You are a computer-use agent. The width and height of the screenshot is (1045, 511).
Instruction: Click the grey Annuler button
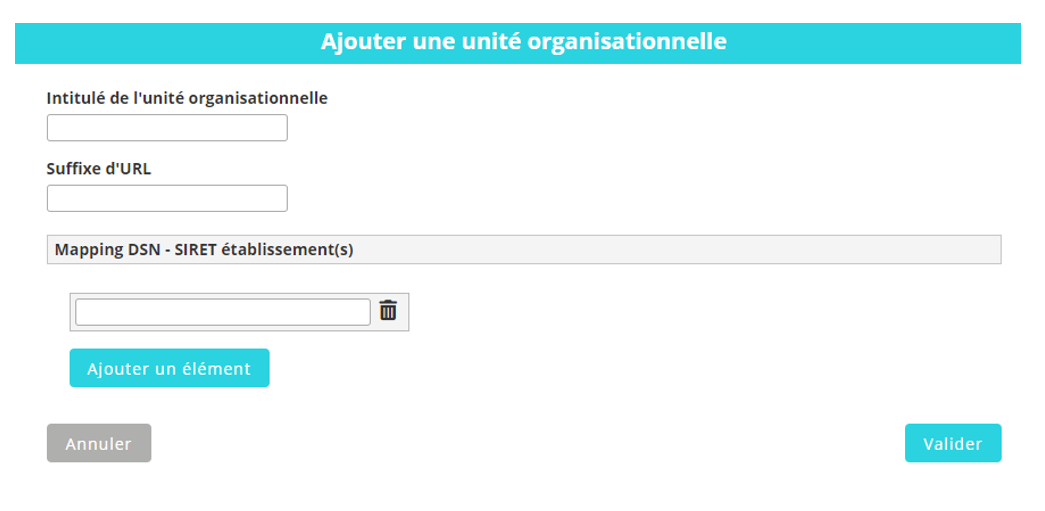click(99, 443)
